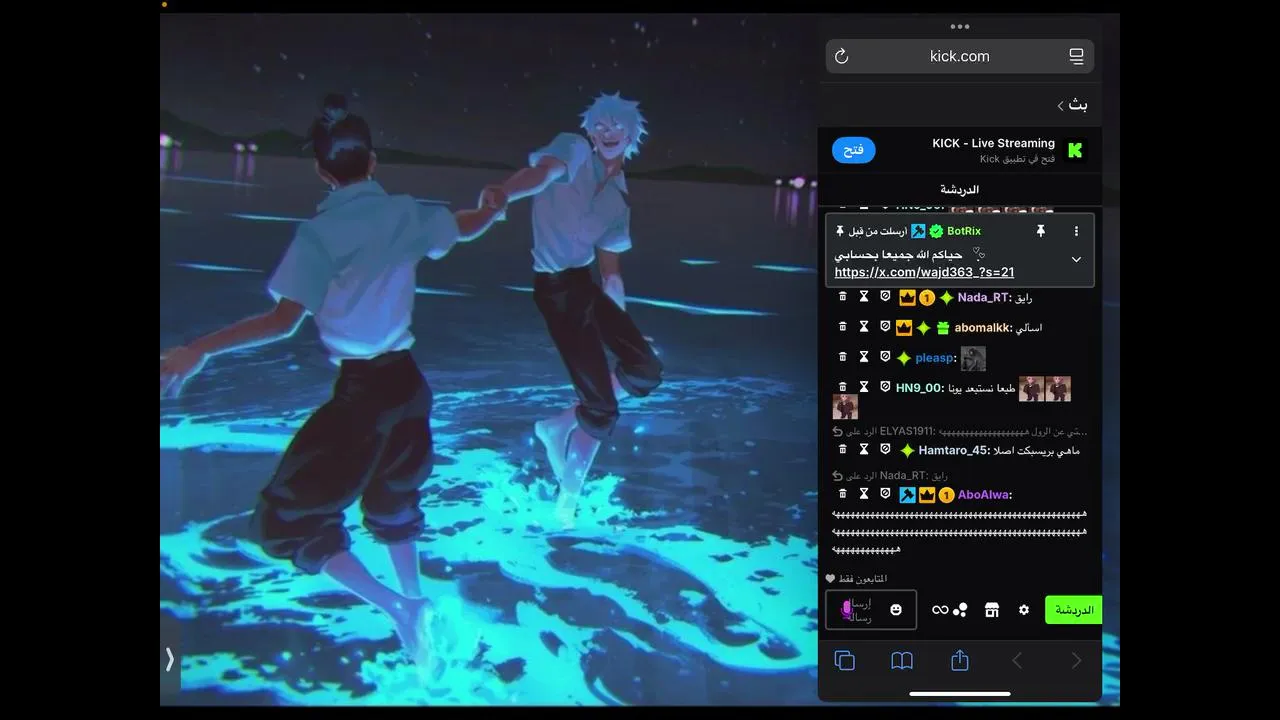
Task: Open Hamtaro_45 username profile
Action: (953, 450)
